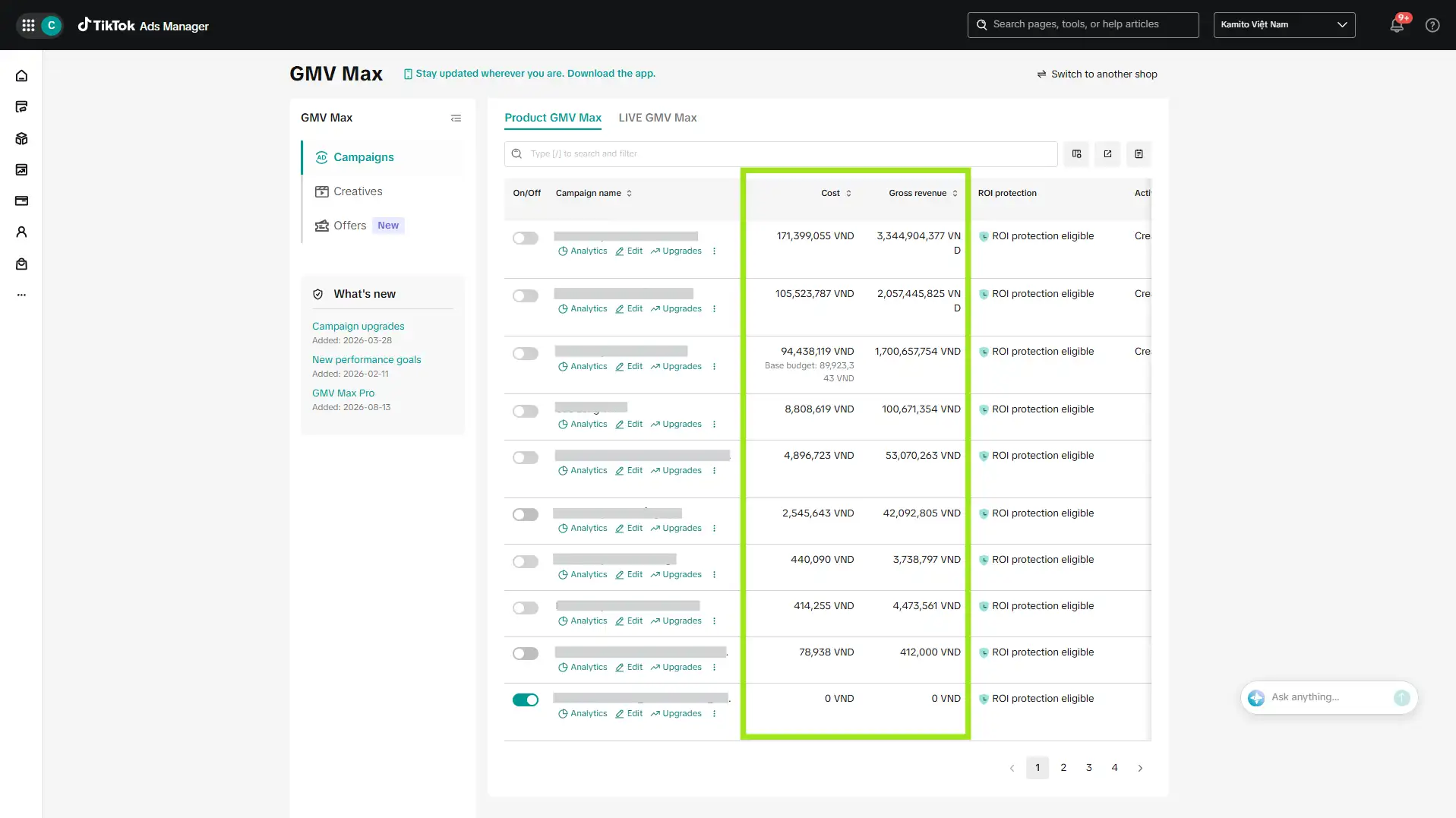Open Creatives in the GMV Max menu
The image size is (1456, 818).
pos(358,191)
